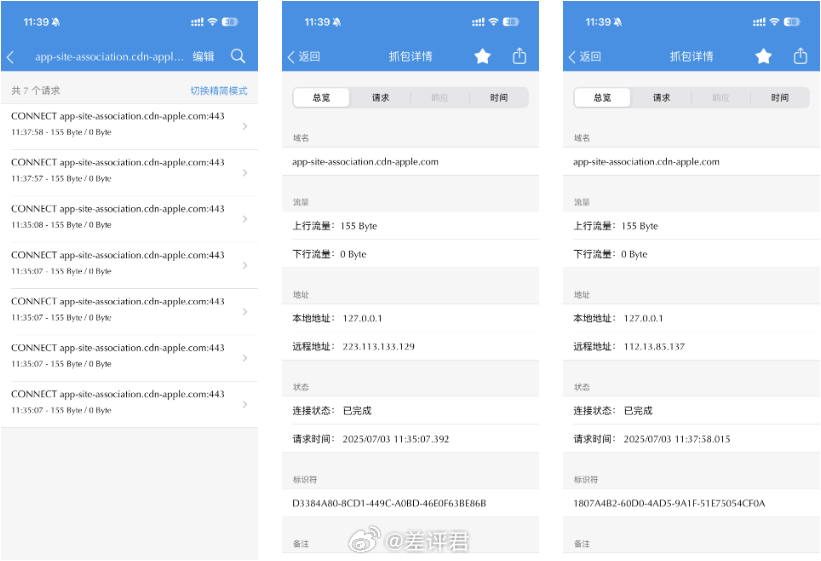This screenshot has width=821, height=561.
Task: Tap the domain name on the middle screen
Action: point(365,162)
